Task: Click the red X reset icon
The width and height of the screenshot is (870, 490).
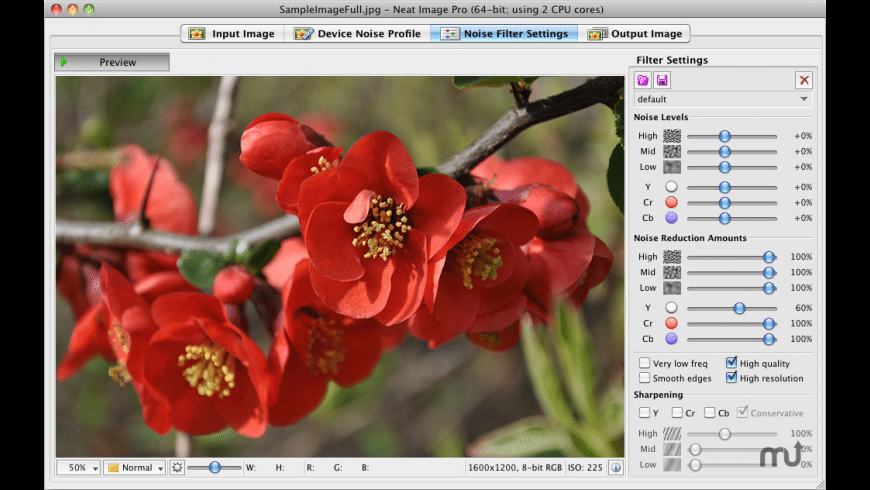Action: click(804, 80)
